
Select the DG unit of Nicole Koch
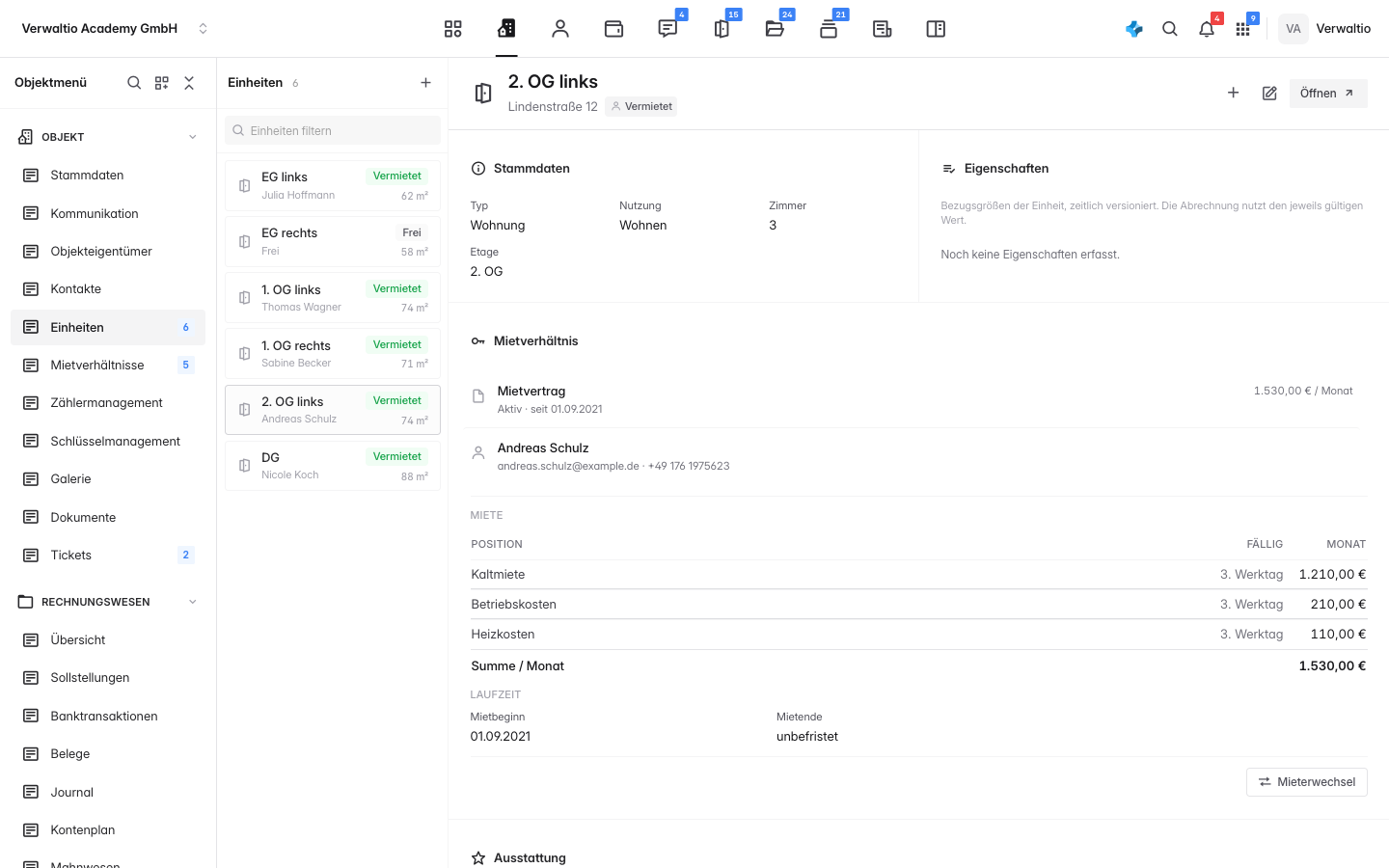[333, 466]
